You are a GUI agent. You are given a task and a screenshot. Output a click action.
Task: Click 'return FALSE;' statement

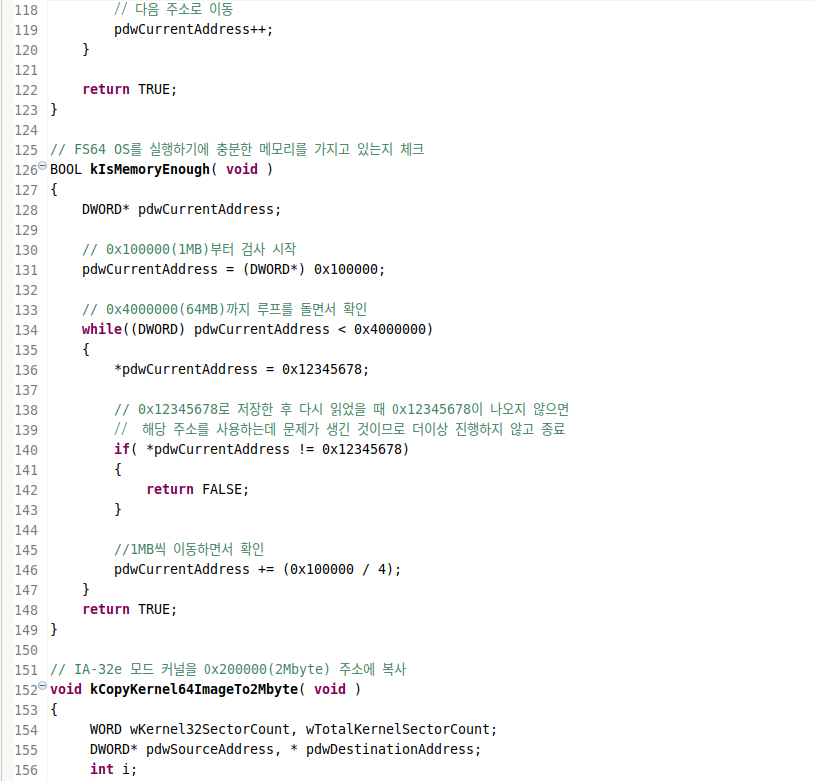(198, 490)
